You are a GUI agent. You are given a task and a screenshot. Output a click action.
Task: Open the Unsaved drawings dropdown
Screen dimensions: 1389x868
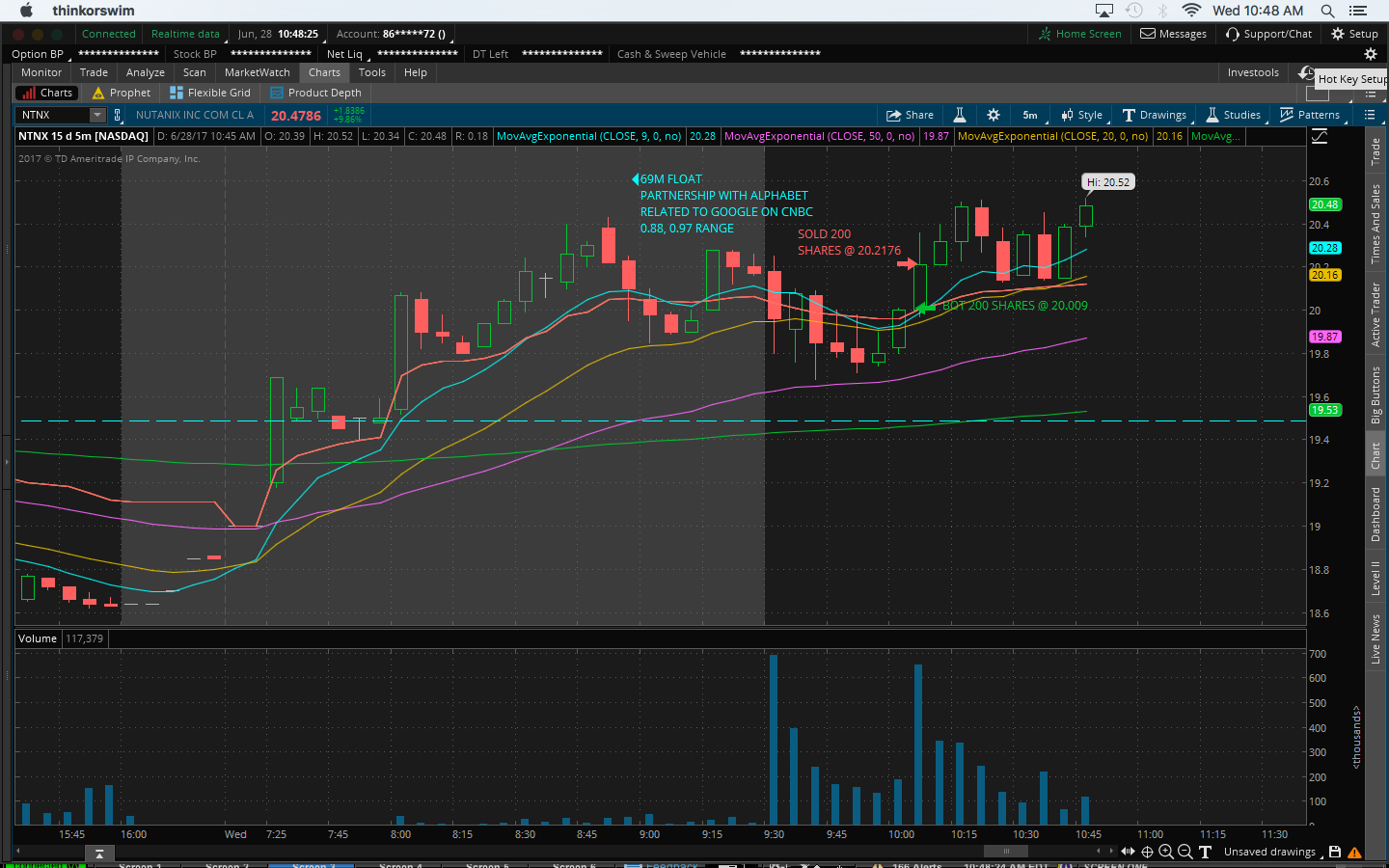(1273, 852)
